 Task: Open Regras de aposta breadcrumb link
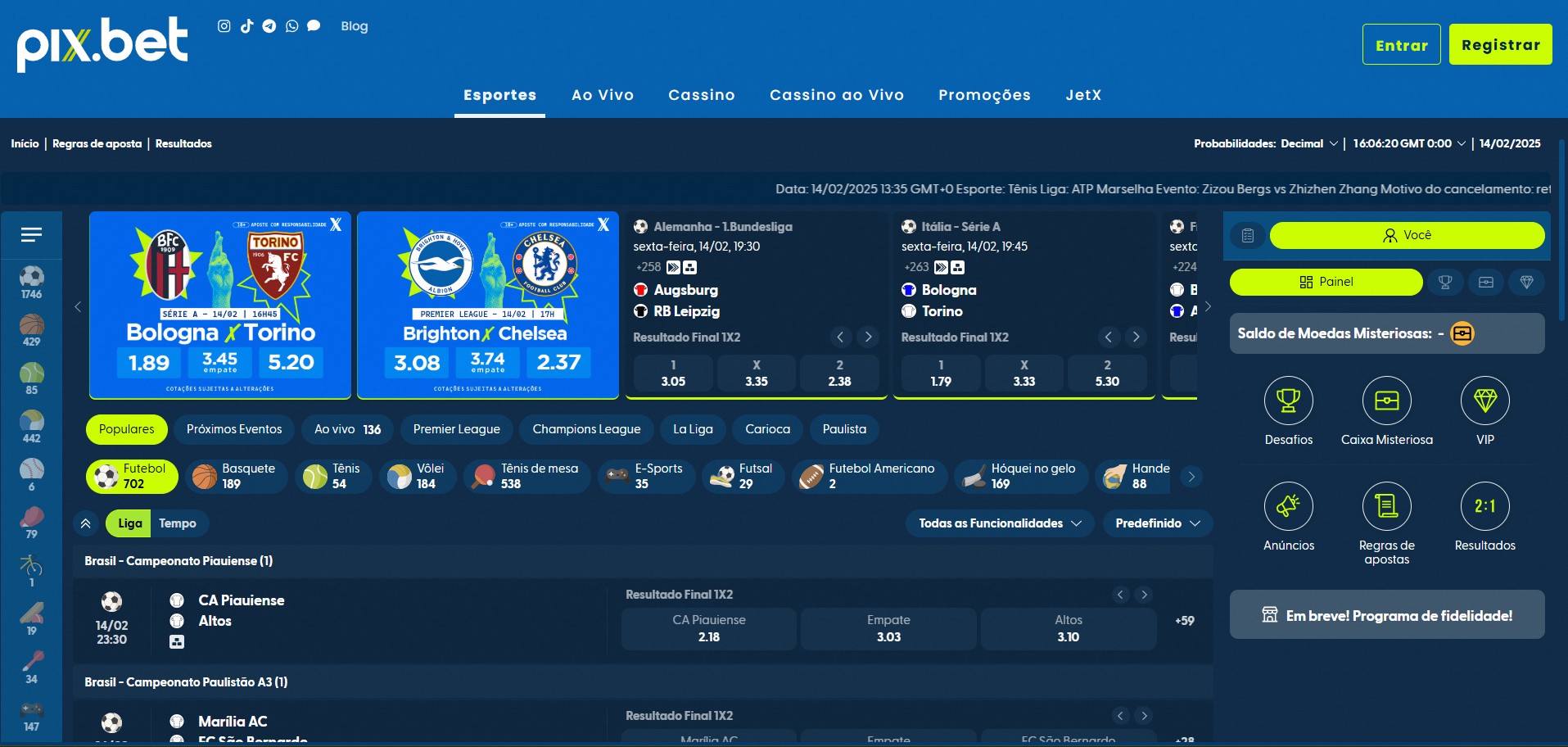pyautogui.click(x=97, y=143)
